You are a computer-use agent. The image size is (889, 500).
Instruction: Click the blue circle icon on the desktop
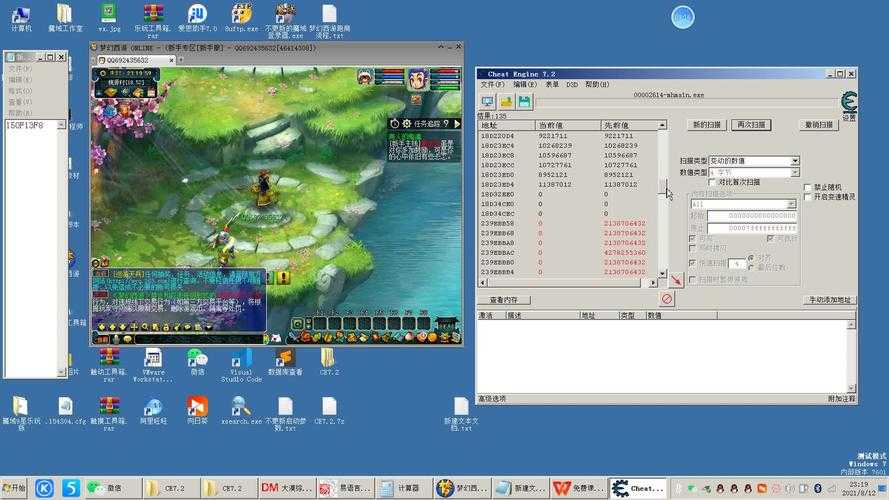click(x=683, y=17)
